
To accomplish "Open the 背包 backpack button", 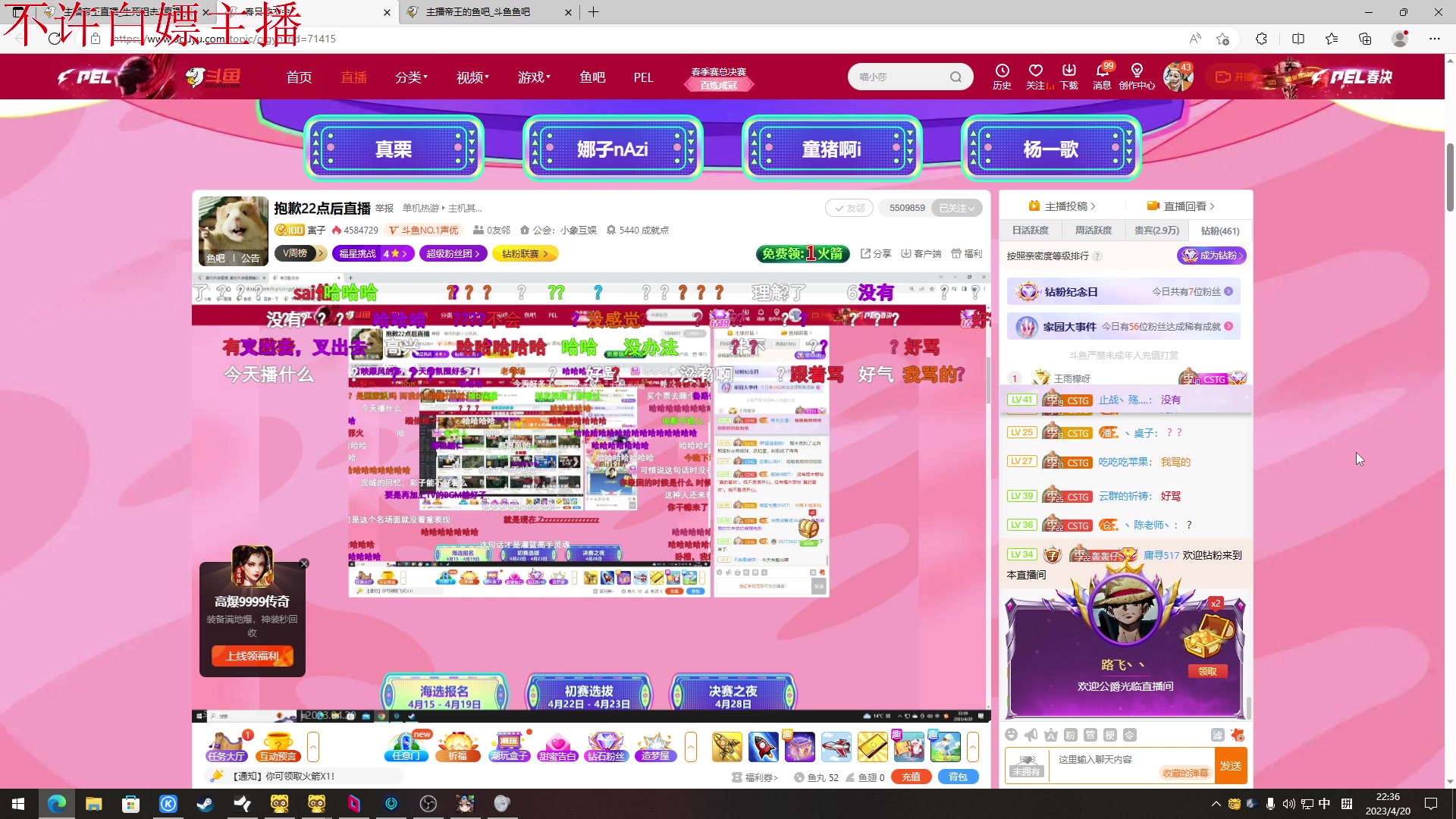I will [958, 777].
